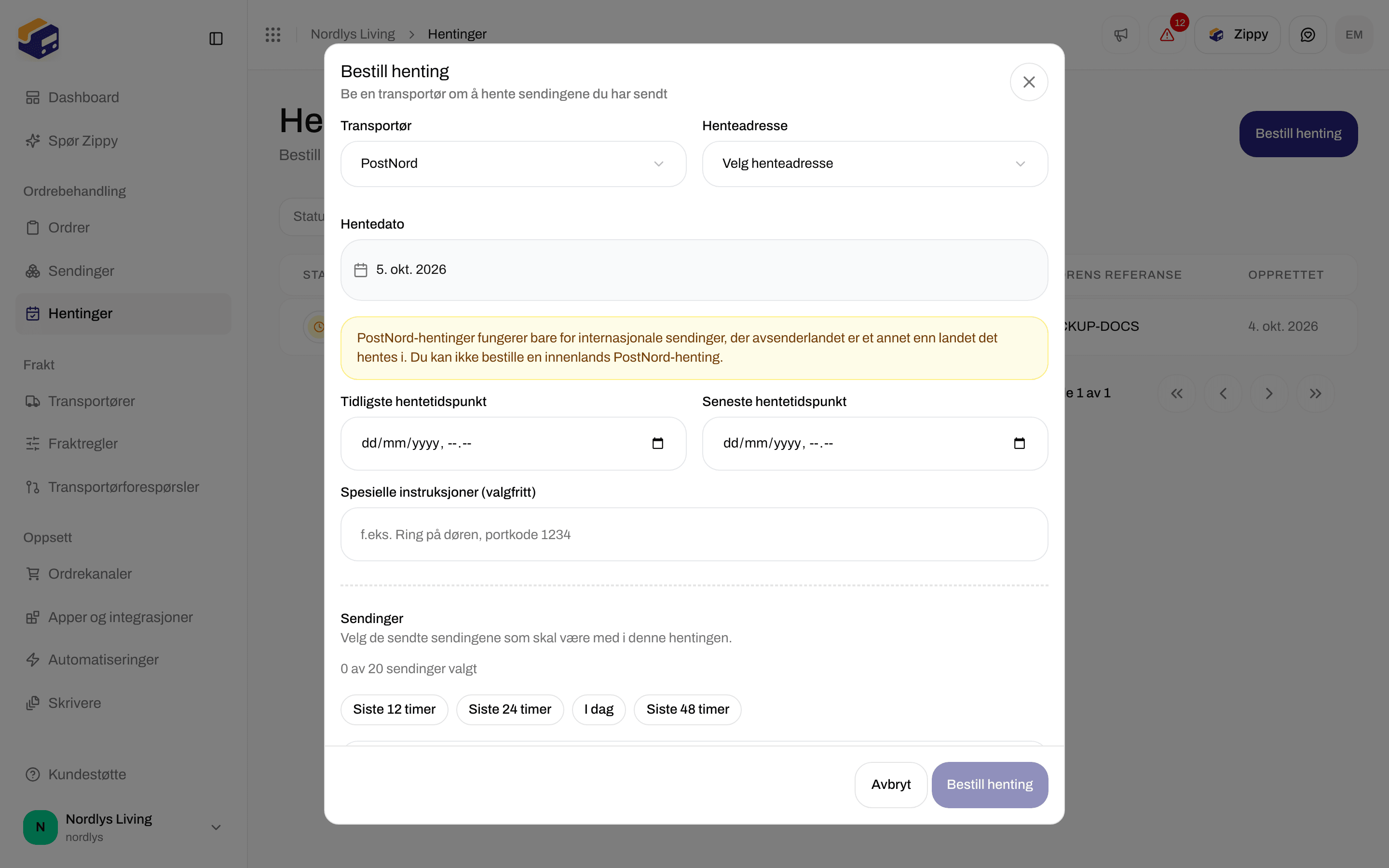Open the app grid launcher icon
Image resolution: width=1389 pixels, height=868 pixels.
pos(272,34)
